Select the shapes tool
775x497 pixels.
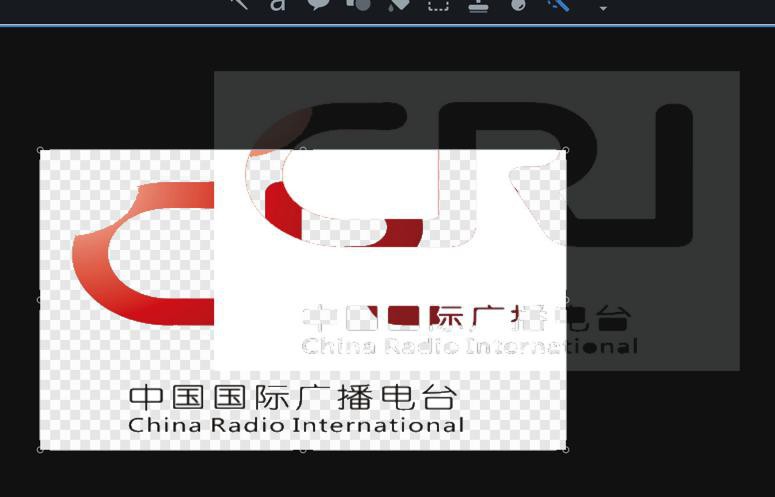(359, 4)
